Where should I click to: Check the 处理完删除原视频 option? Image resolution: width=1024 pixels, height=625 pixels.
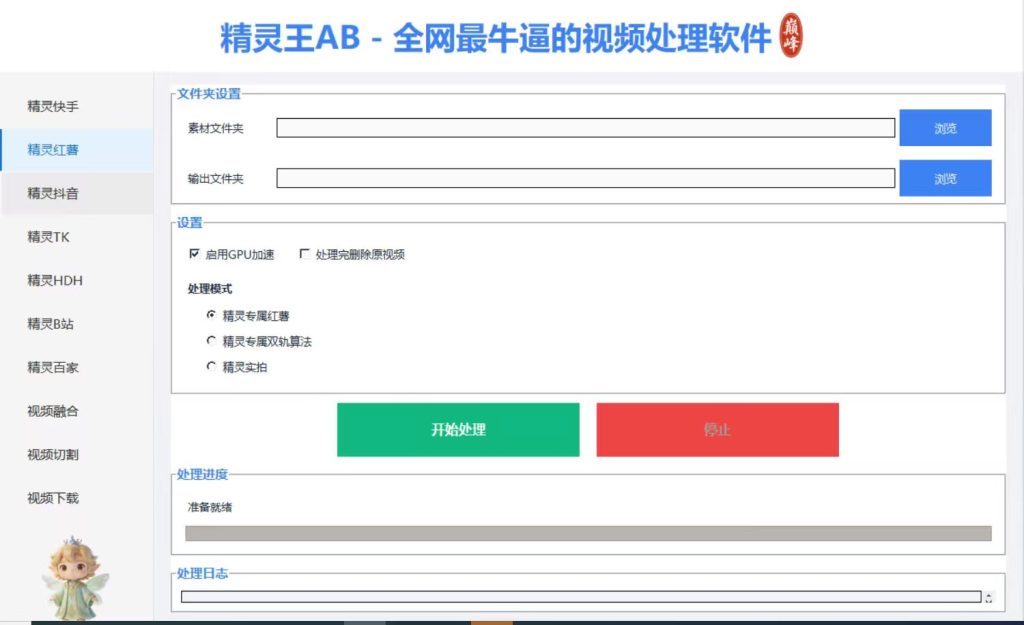click(x=304, y=253)
